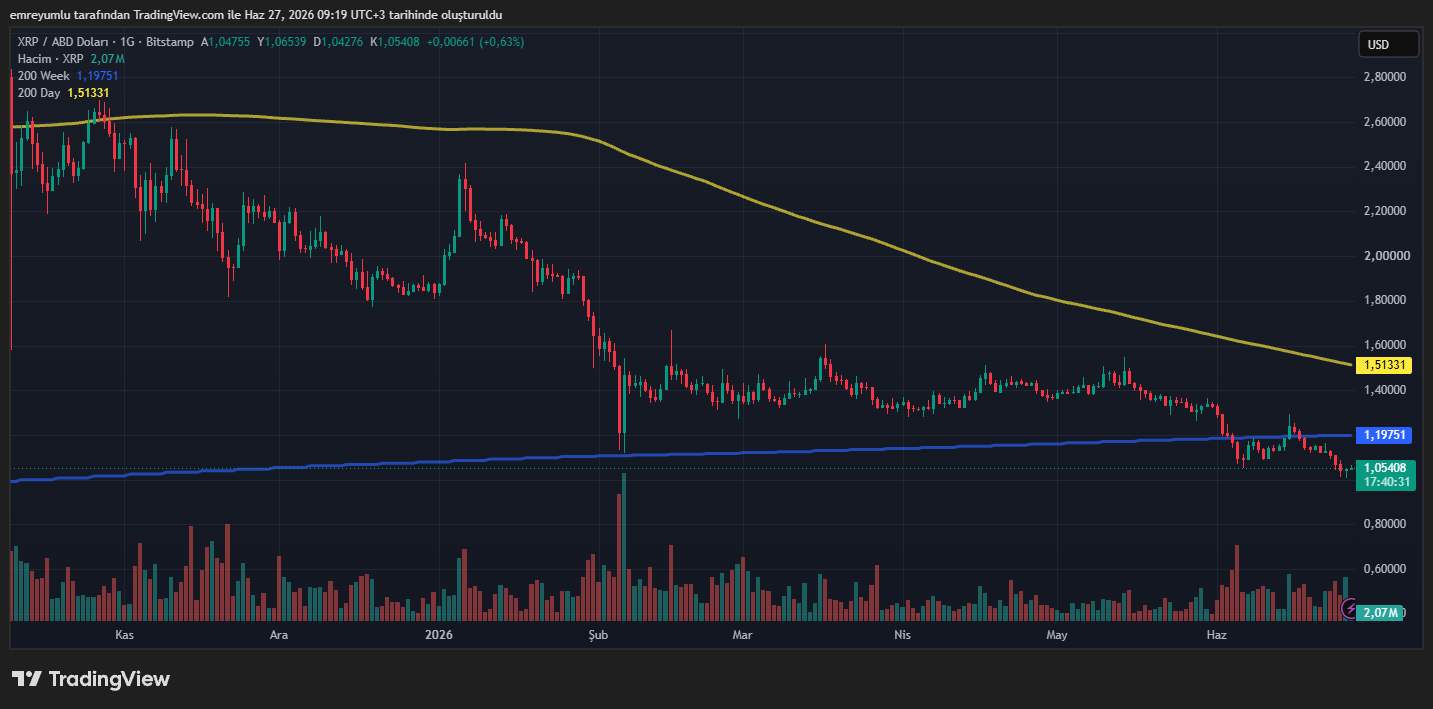Click the 1,60000 price axis tick

click(x=1385, y=345)
